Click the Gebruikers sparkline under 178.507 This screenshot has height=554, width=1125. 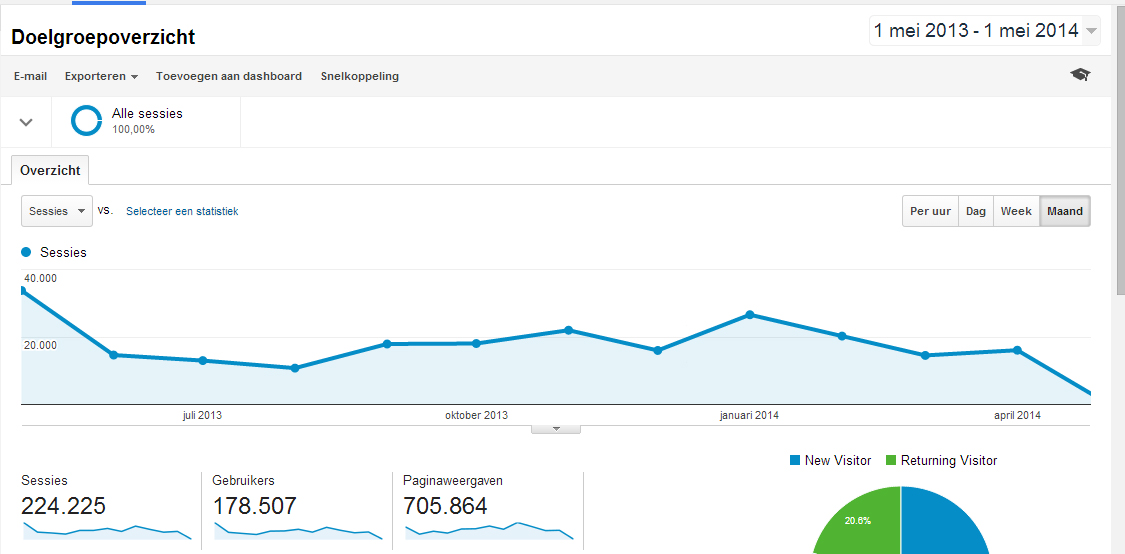298,531
